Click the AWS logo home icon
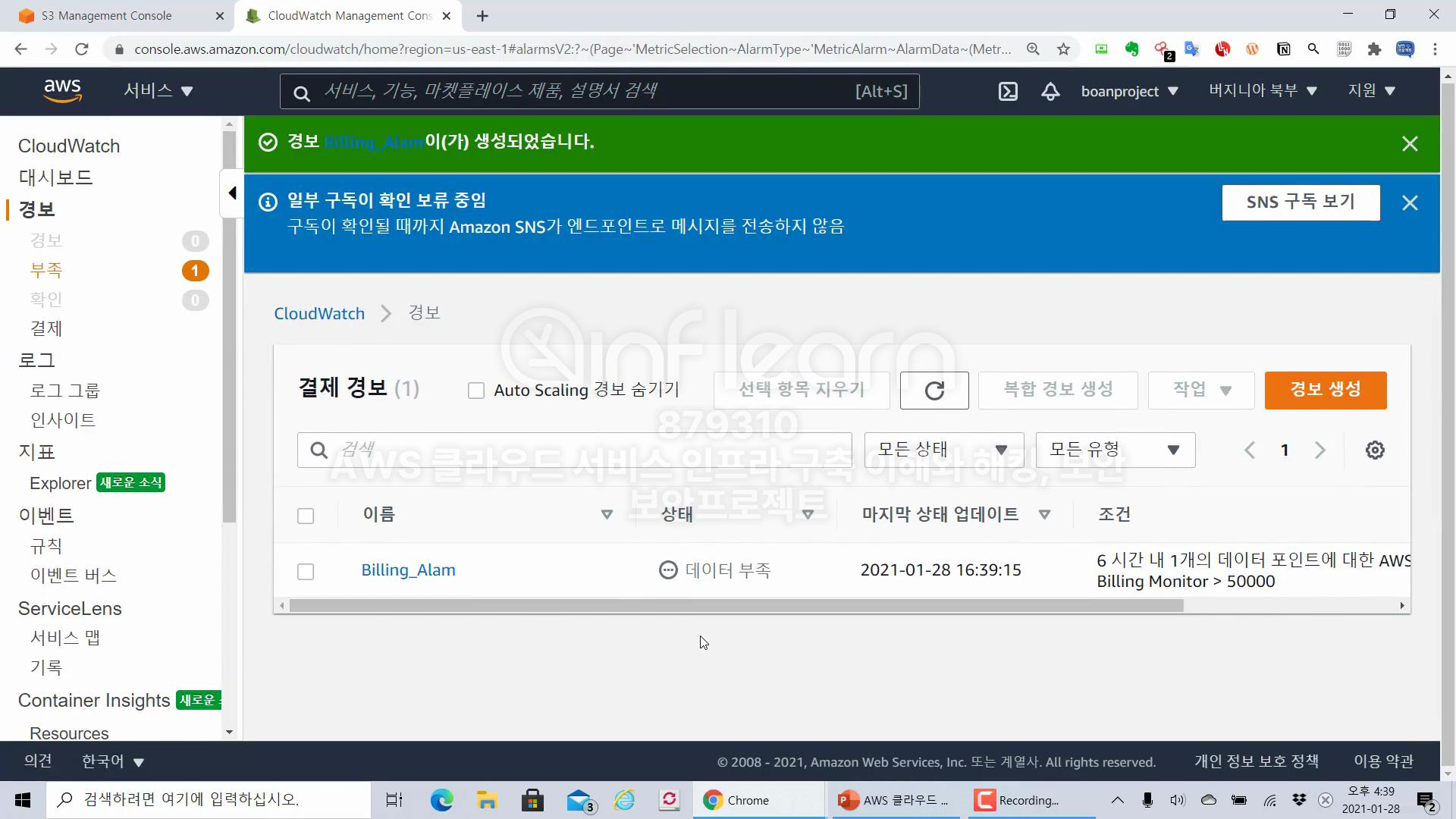 pyautogui.click(x=62, y=91)
